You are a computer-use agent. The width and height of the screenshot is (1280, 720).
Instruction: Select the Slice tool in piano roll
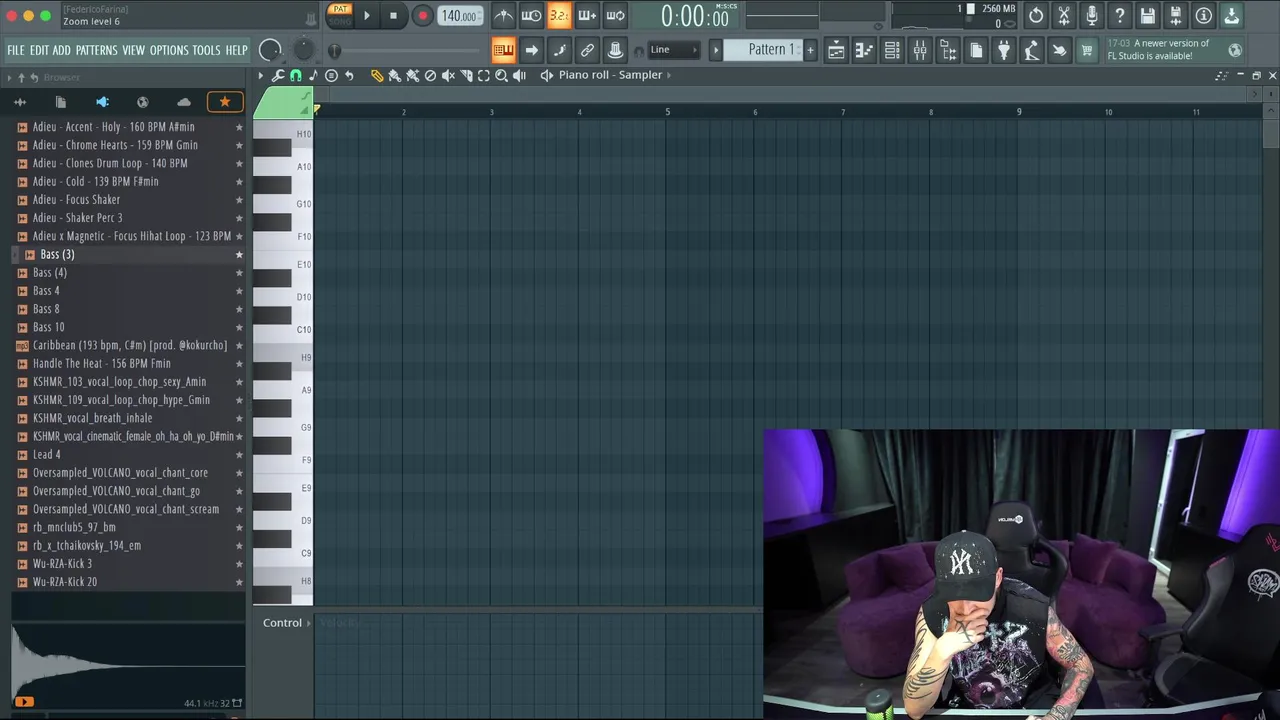pos(466,75)
